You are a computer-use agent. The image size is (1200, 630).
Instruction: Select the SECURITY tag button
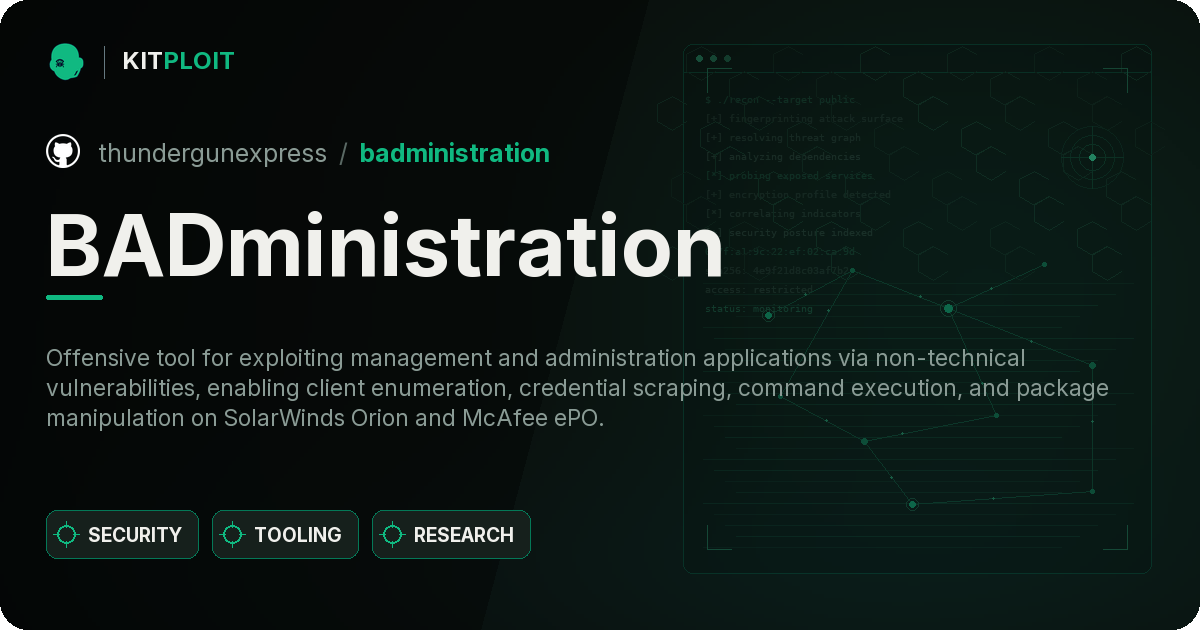pos(122,535)
